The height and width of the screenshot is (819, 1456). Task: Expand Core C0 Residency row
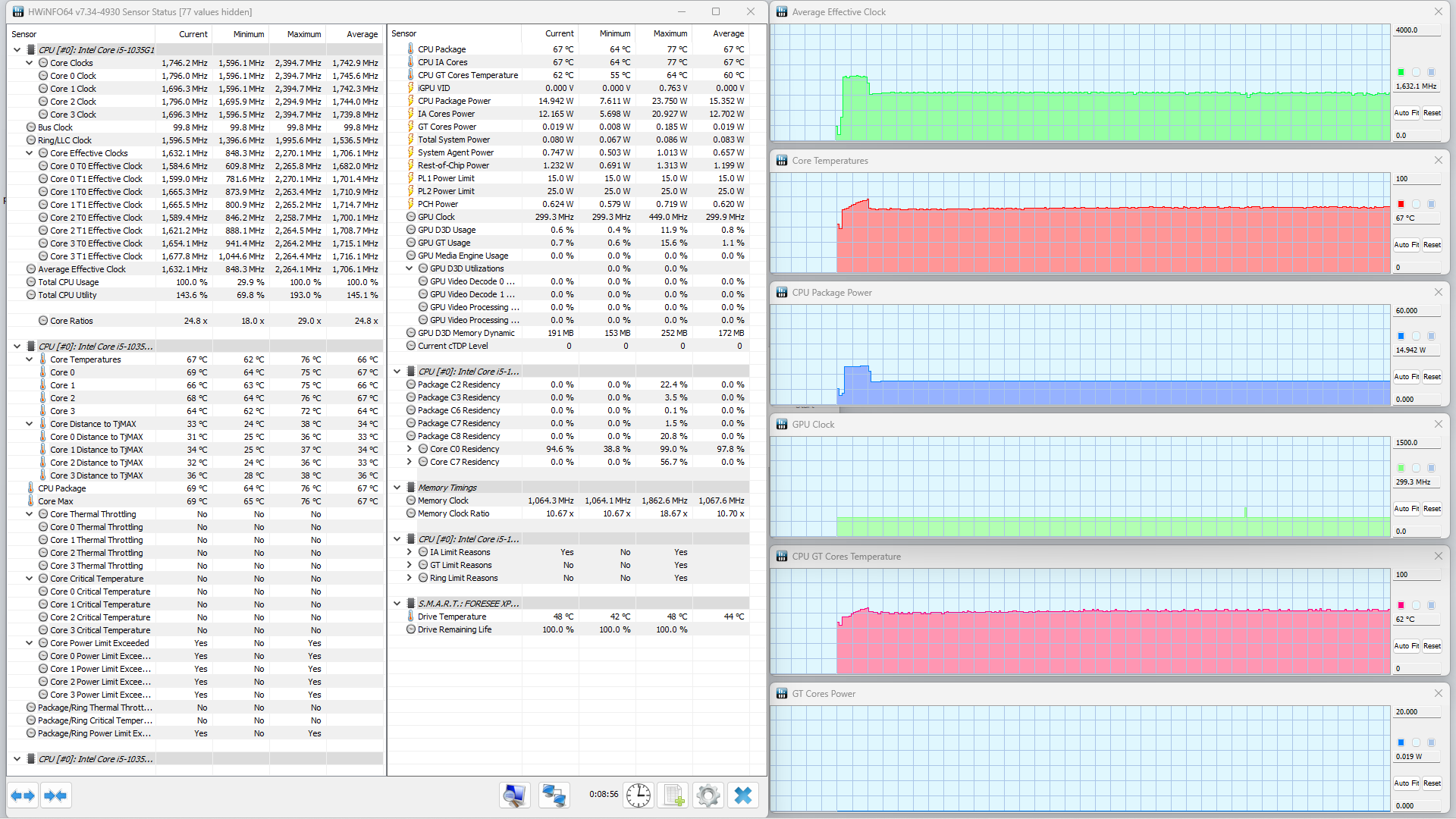click(x=409, y=449)
